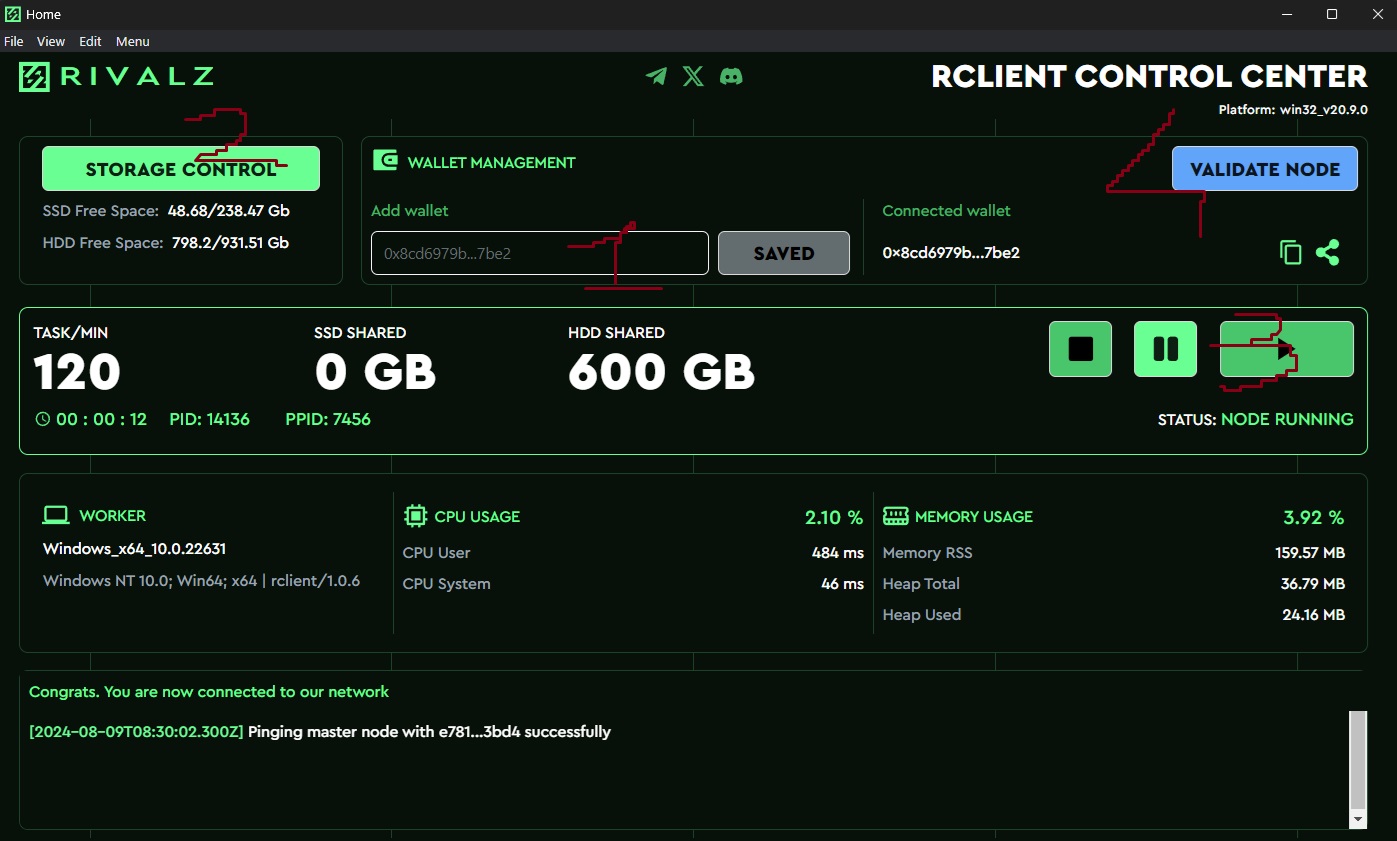Click the Rivalz logo
The image size is (1397, 841).
[116, 77]
